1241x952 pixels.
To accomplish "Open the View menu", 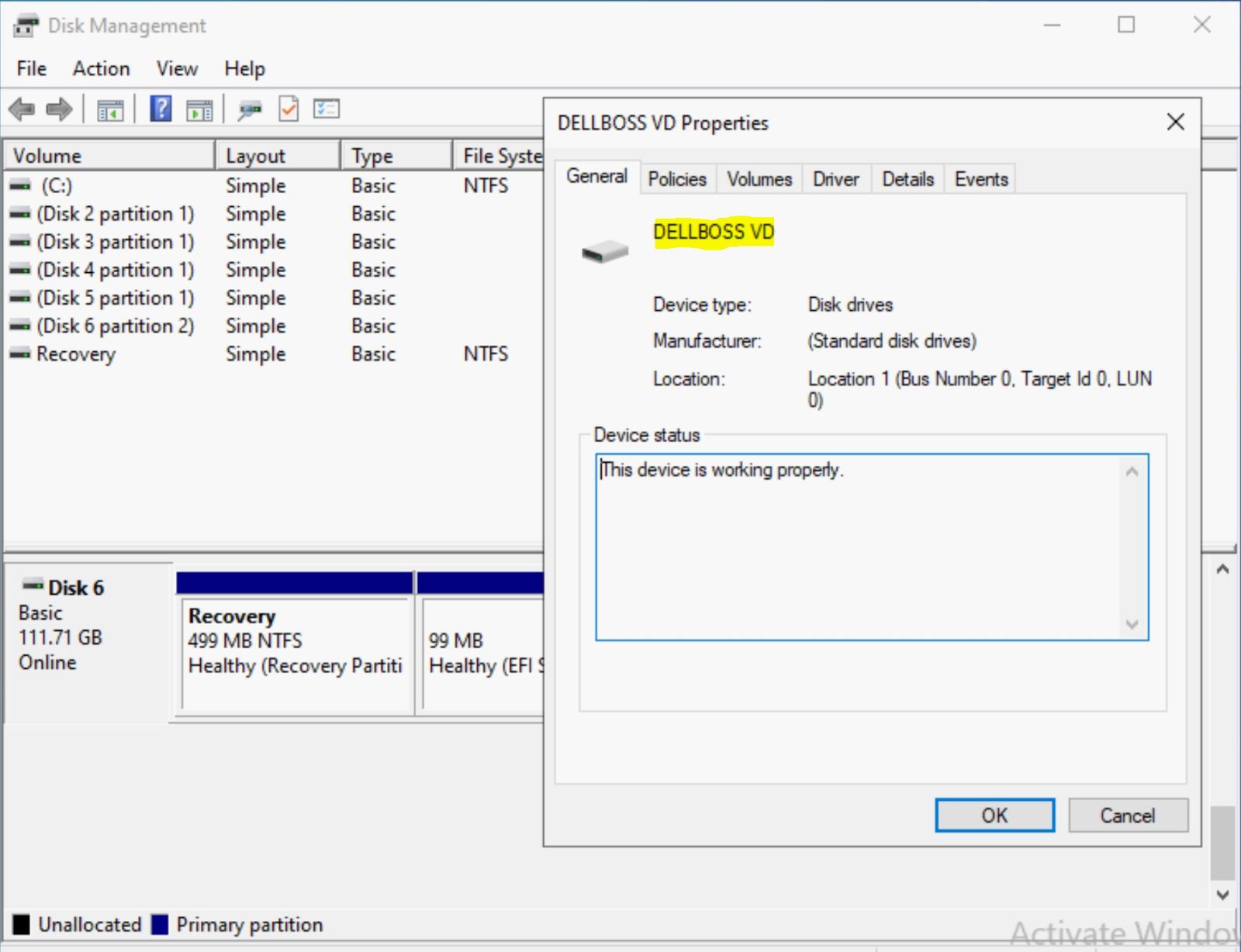I will 177,69.
